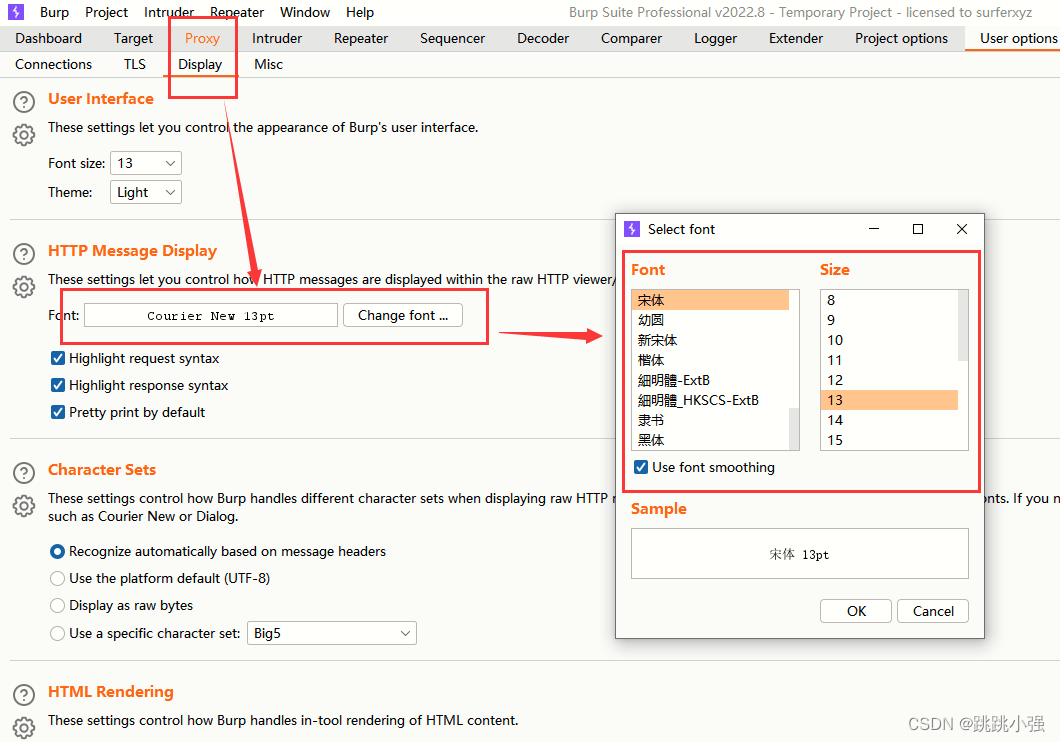Switch to the Comparer tab
The height and width of the screenshot is (742, 1060).
click(x=631, y=39)
